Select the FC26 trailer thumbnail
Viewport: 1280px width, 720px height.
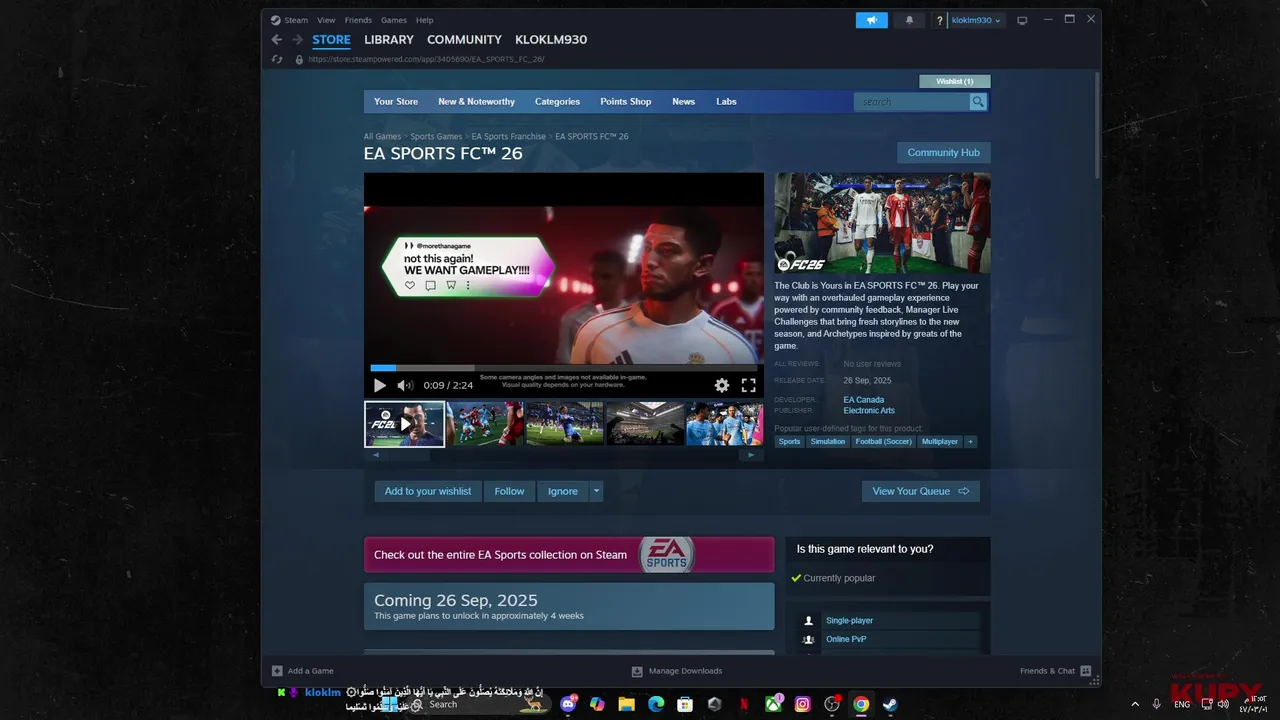click(404, 424)
